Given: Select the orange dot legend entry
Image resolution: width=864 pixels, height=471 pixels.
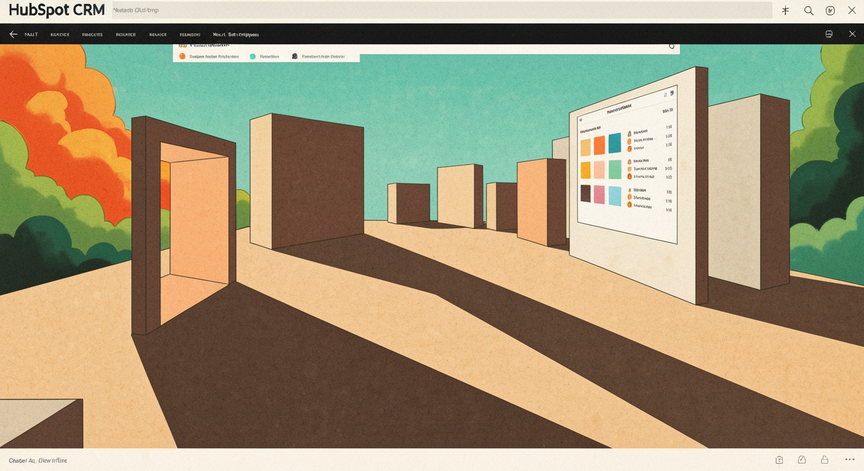Looking at the screenshot, I should click(x=209, y=56).
